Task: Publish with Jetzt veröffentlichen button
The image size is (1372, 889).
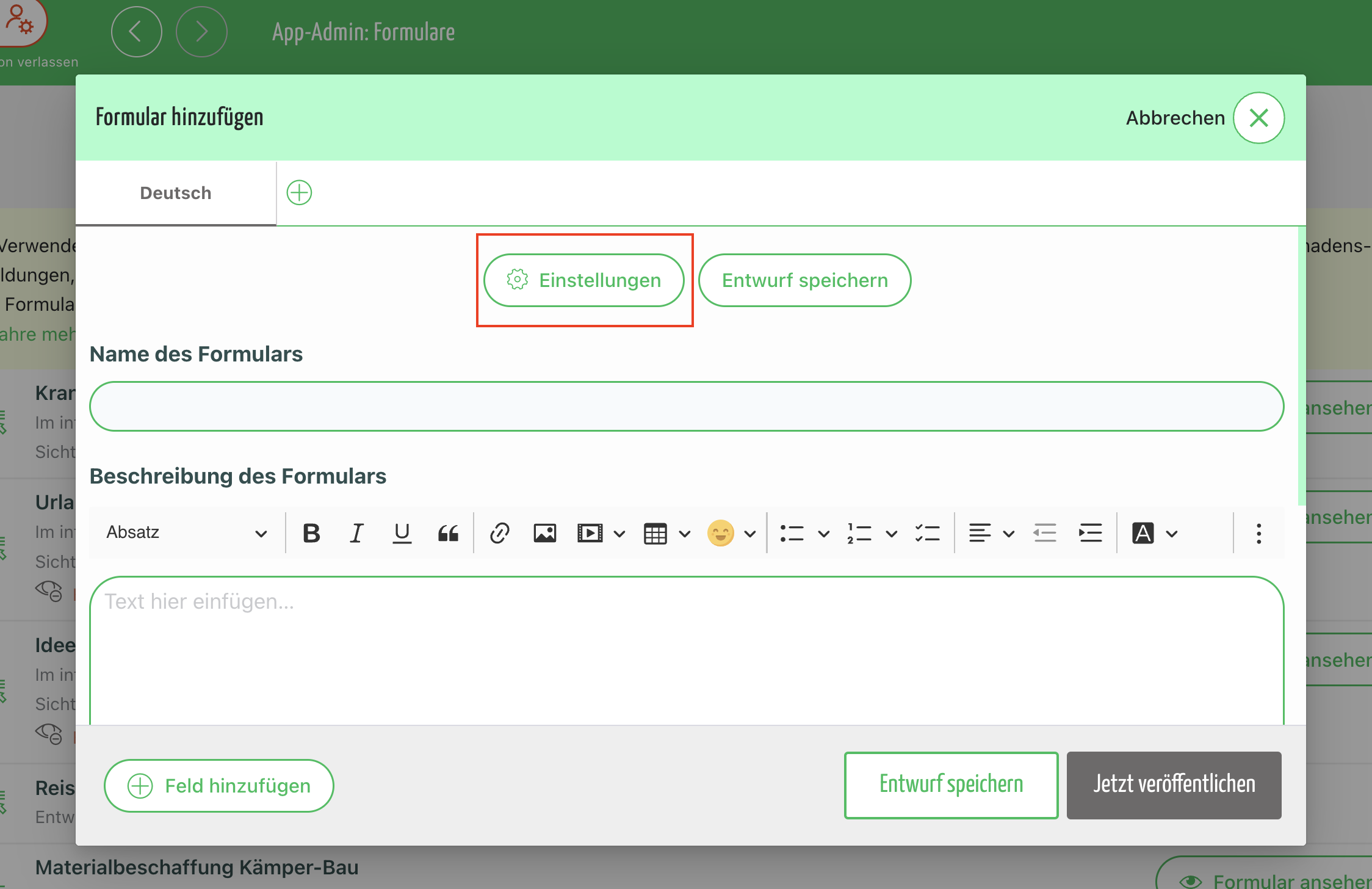Action: coord(1174,785)
